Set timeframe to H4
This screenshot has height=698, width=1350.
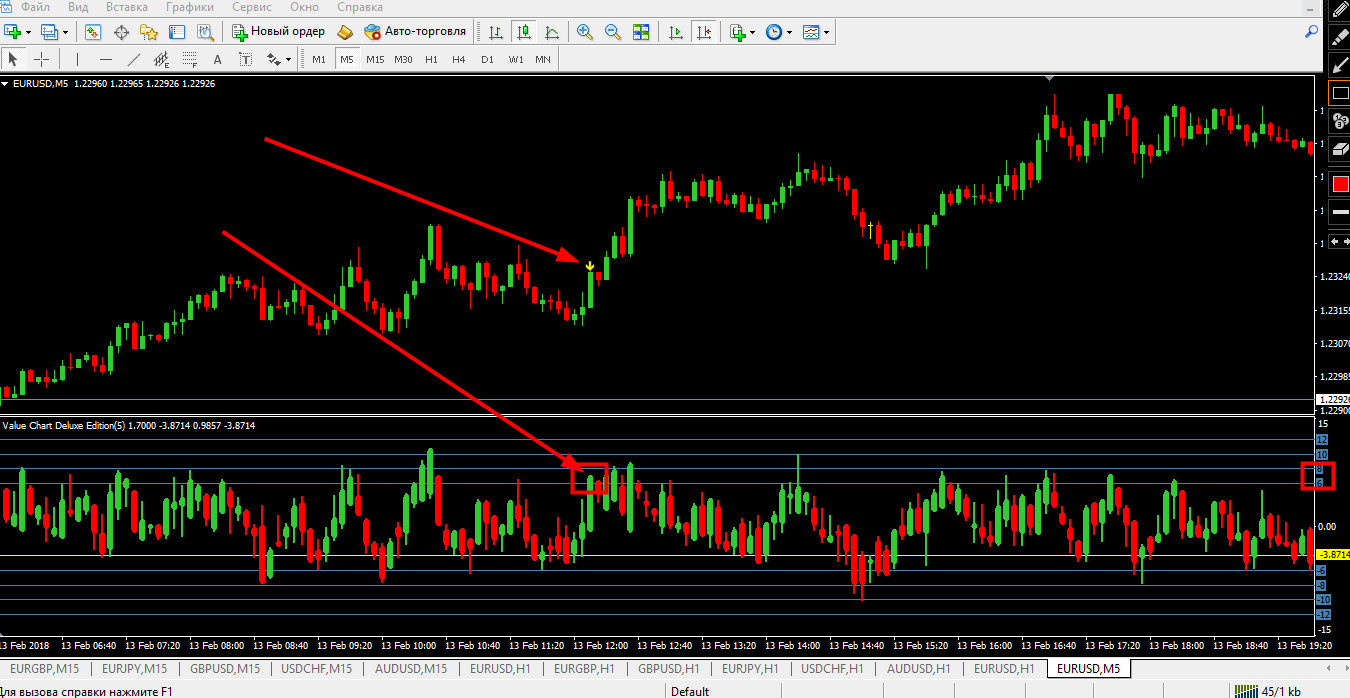click(x=458, y=59)
